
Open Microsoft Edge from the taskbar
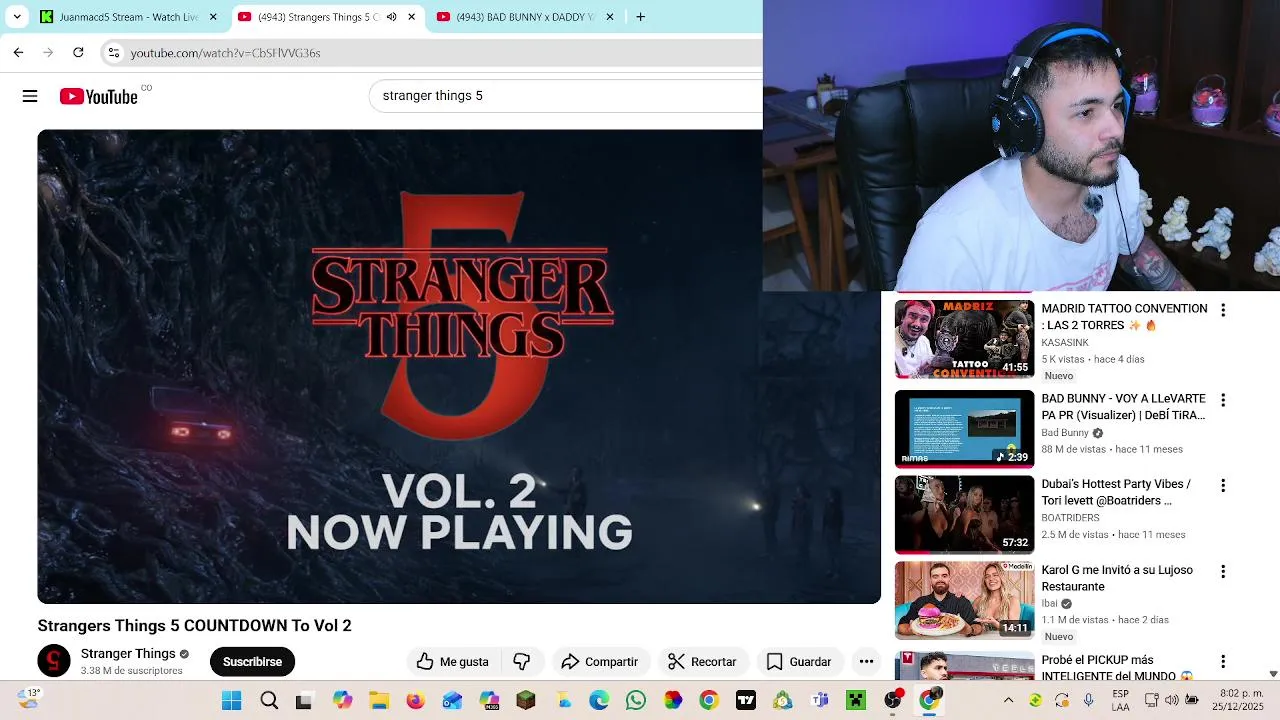(599, 700)
